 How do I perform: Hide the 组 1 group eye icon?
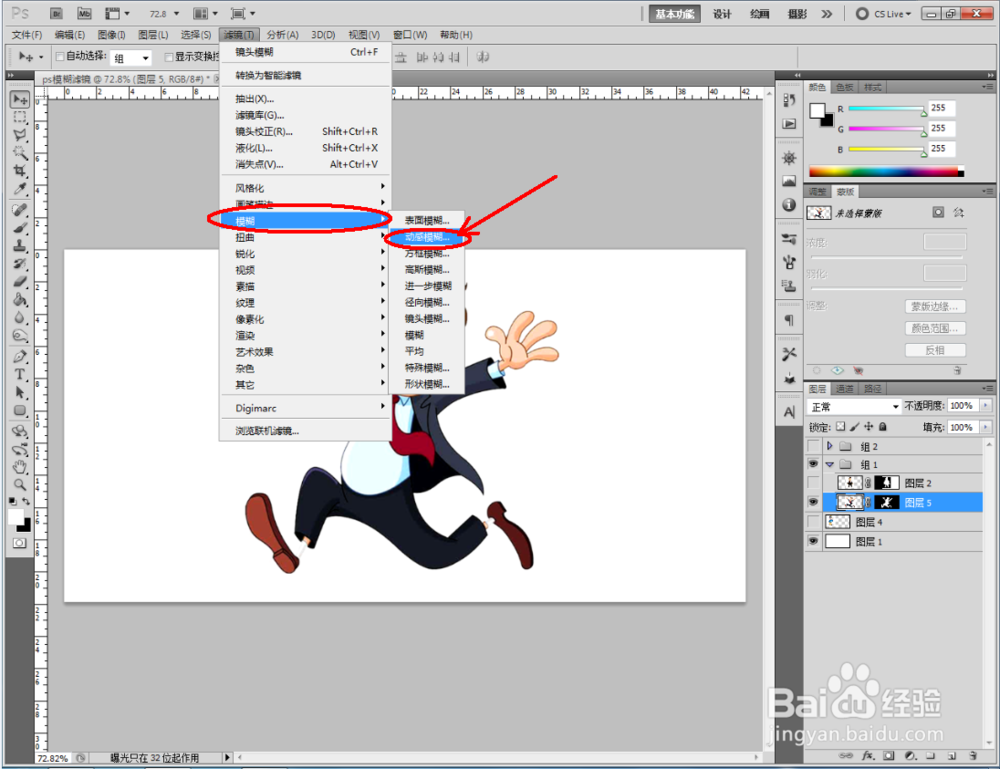point(813,464)
